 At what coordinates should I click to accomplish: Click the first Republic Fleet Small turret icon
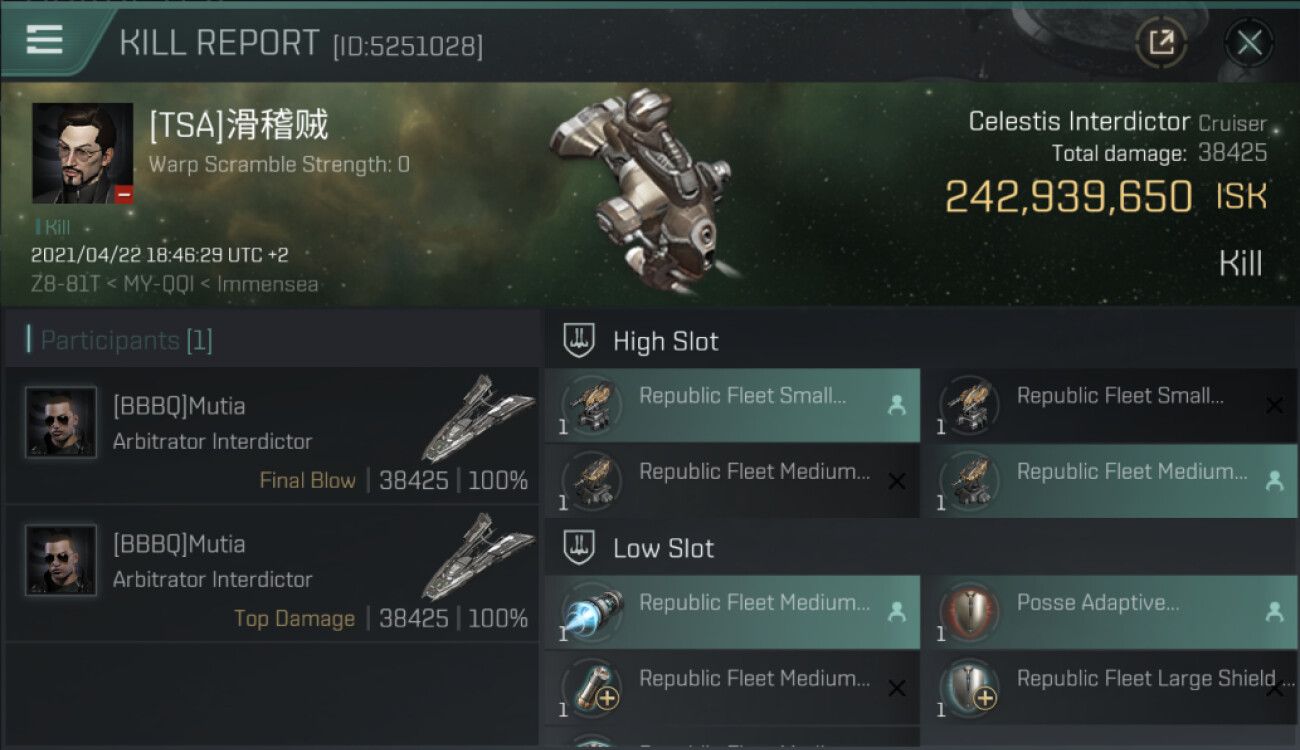[x=592, y=404]
